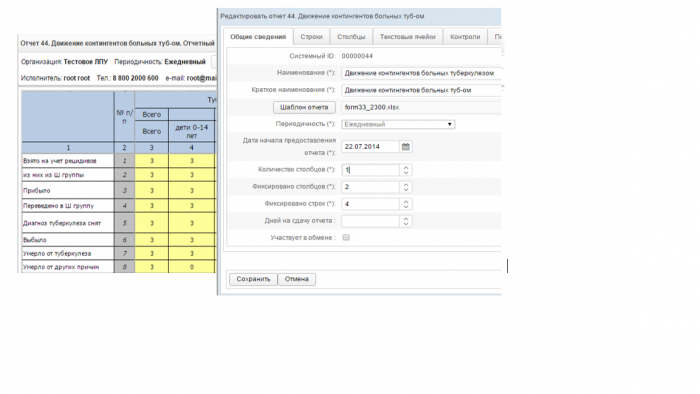The height and width of the screenshot is (394, 700).
Task: Click the date field showing 22.07.2014
Action: click(x=370, y=146)
